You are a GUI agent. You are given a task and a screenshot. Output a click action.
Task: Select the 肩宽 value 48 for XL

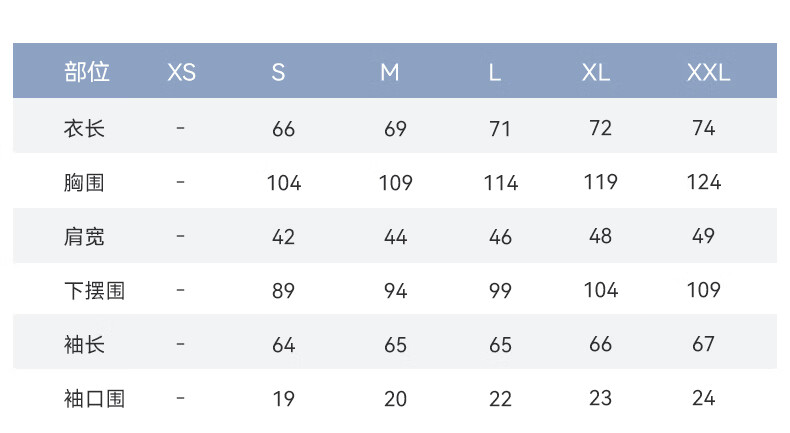[601, 236]
